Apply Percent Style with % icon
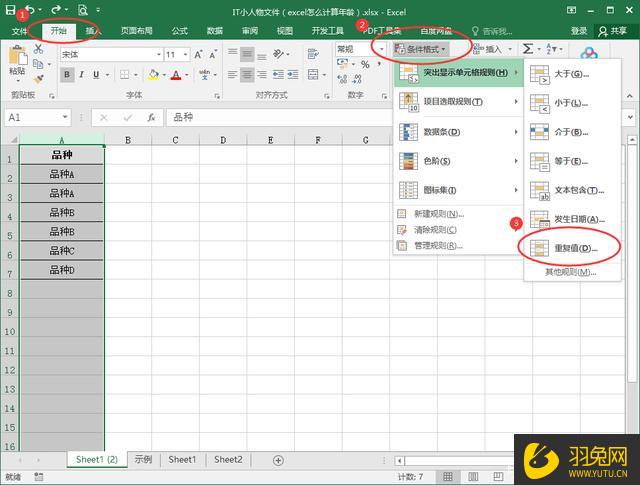Screen dimensions: 640x485 point(365,65)
